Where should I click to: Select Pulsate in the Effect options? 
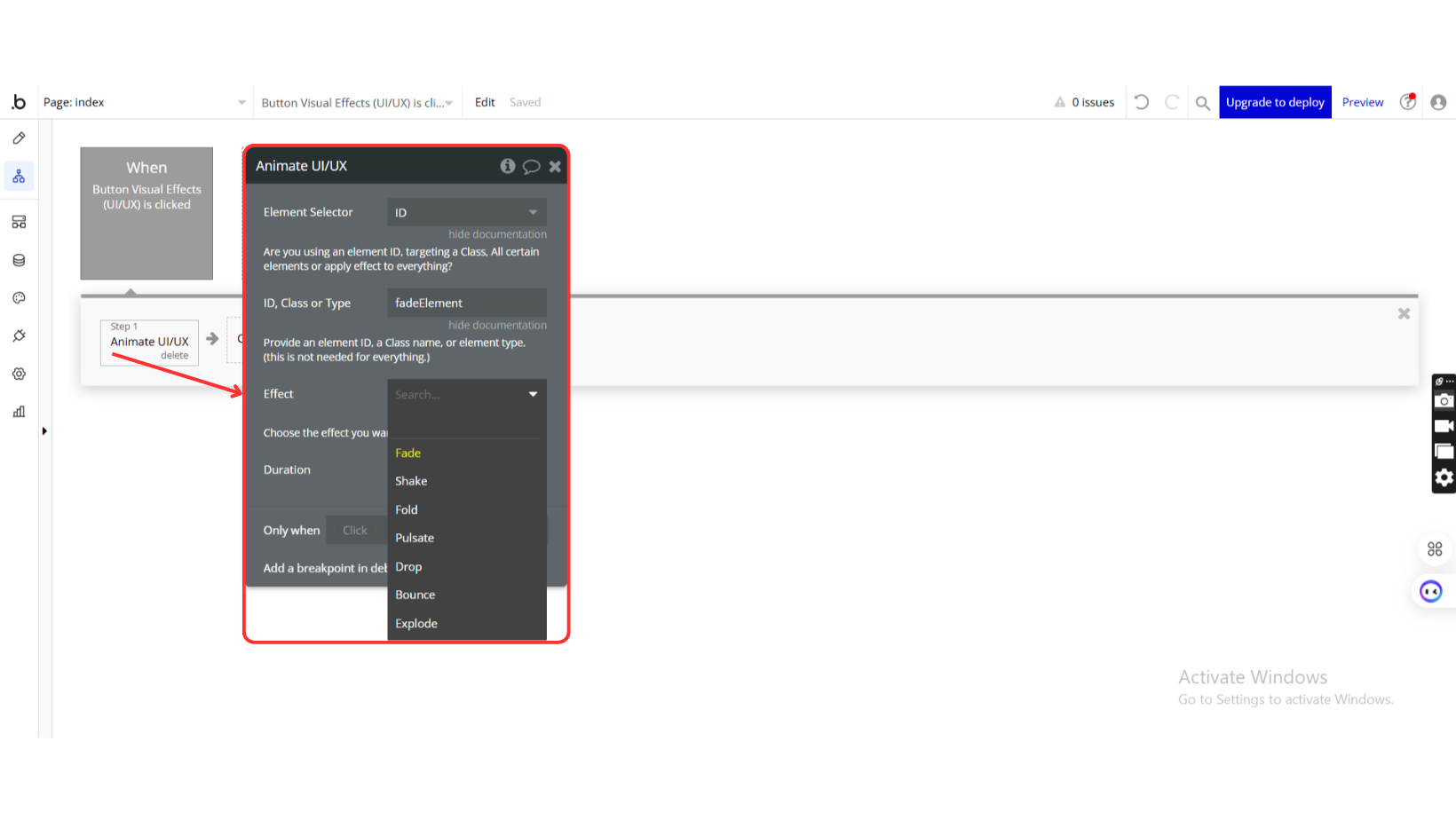click(415, 539)
